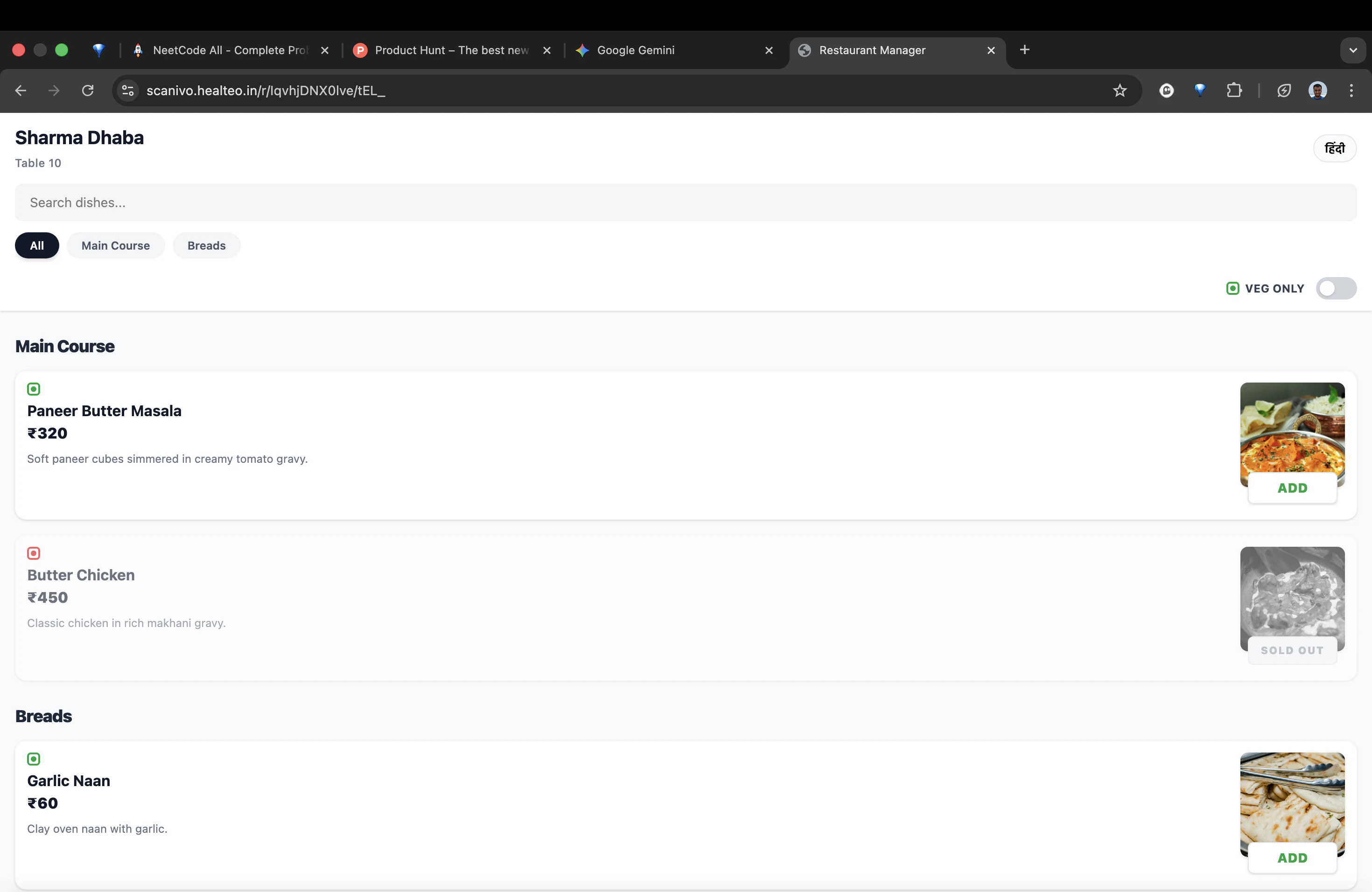Select the Breads category filter
Image resolution: width=1372 pixels, height=892 pixels.
pos(206,245)
